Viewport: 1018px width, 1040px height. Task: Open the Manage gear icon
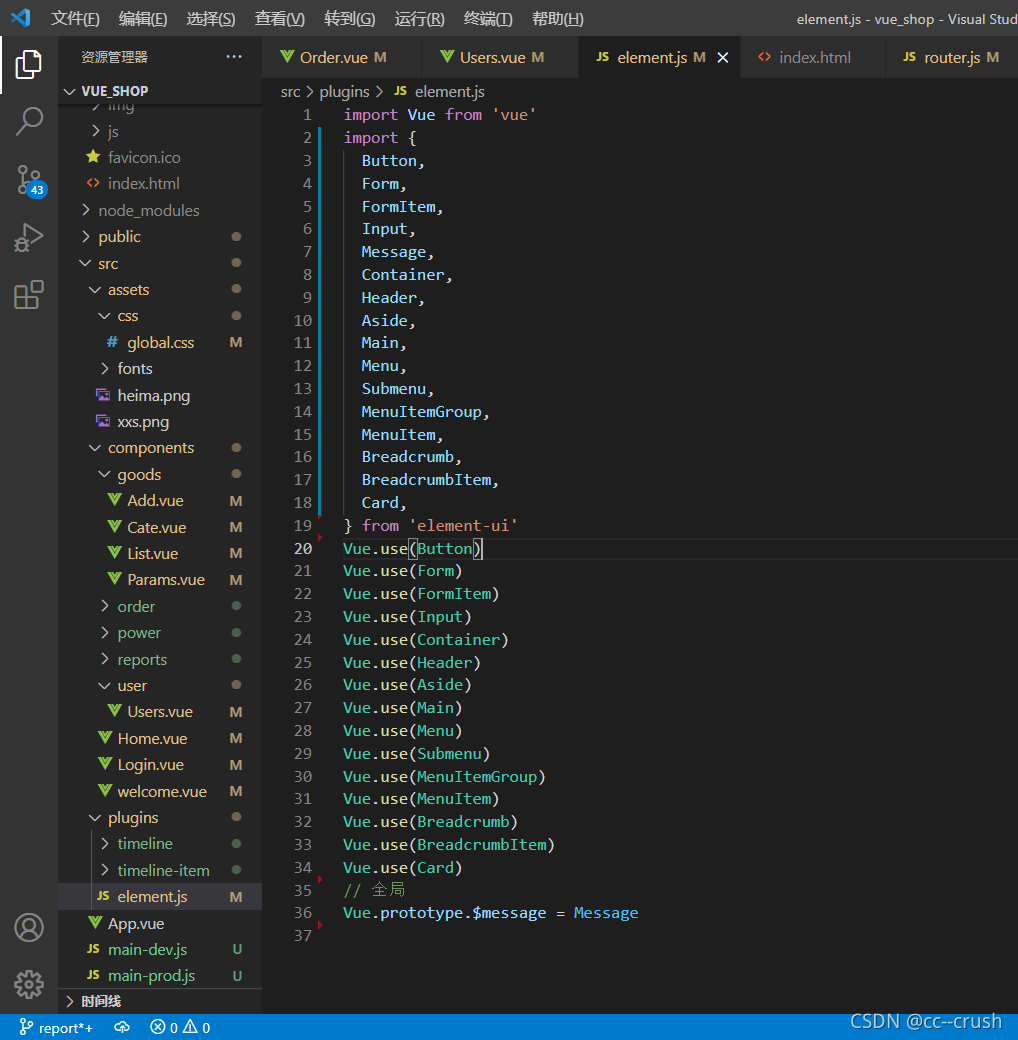point(29,984)
